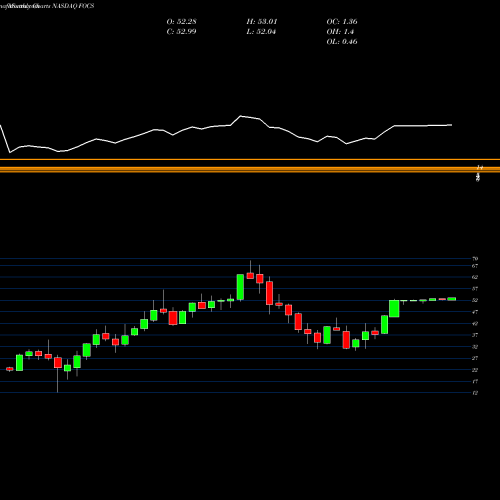The height and width of the screenshot is (500, 500).
Task: Click the low value L: 52.04
Action: point(261,32)
